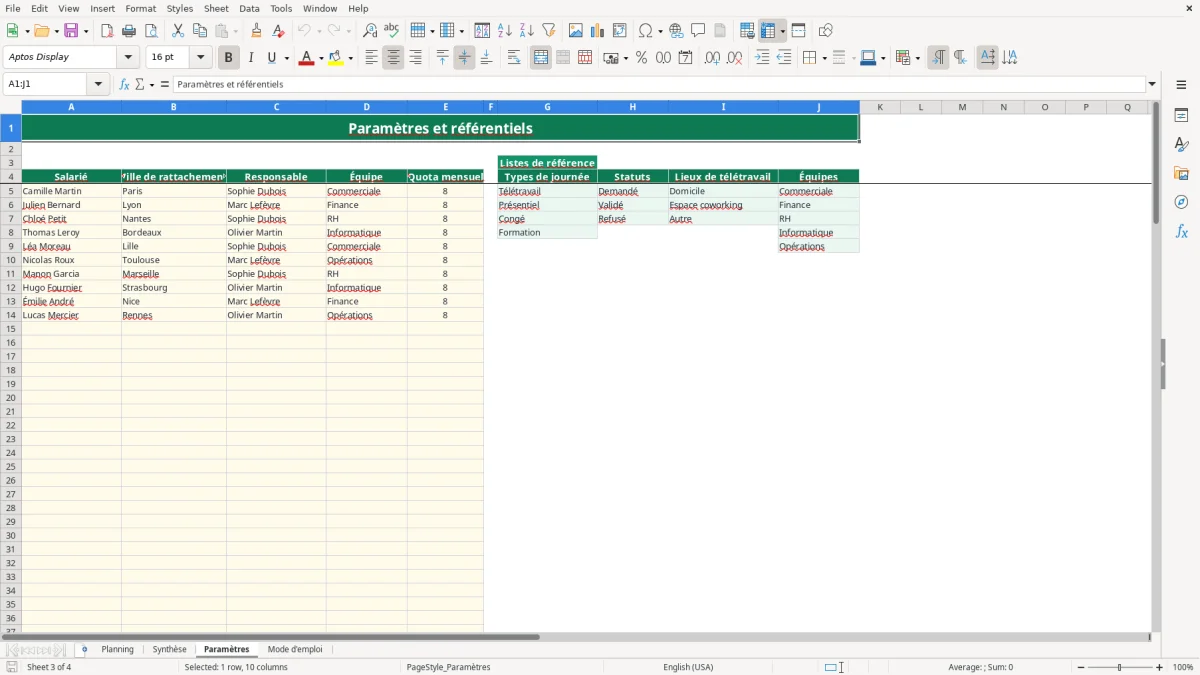This screenshot has width=1200, height=675.
Task: Click the zoom out minus button
Action: click(x=1081, y=667)
